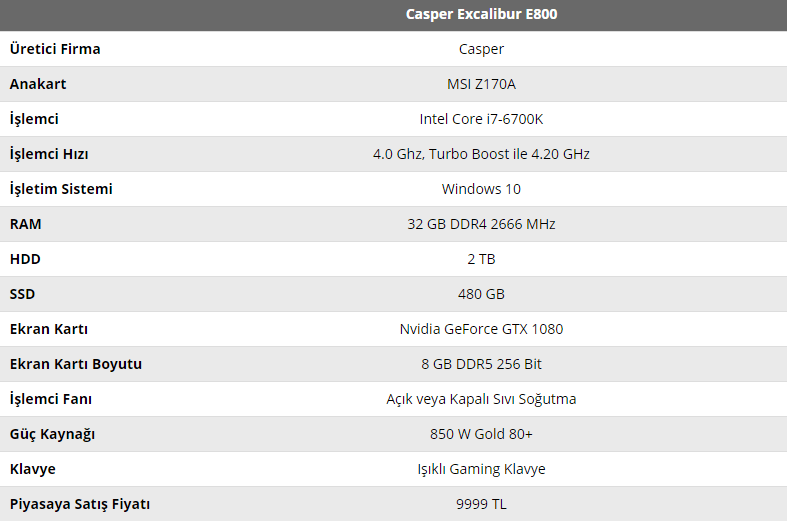The image size is (787, 521).
Task: Click the Işıklı Gaming Klavye value
Action: (x=481, y=469)
